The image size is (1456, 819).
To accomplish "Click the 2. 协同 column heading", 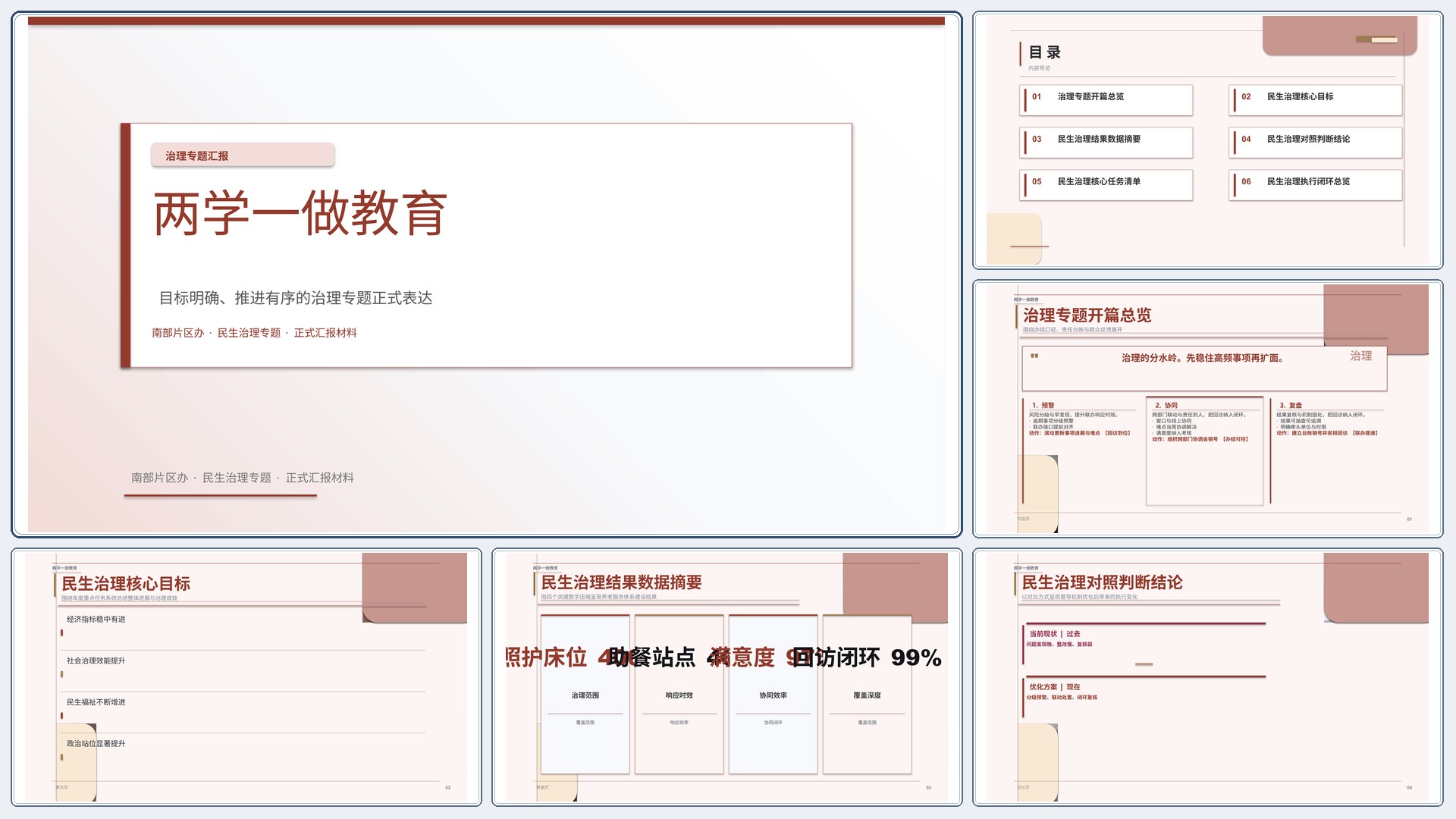I will pyautogui.click(x=1166, y=406).
